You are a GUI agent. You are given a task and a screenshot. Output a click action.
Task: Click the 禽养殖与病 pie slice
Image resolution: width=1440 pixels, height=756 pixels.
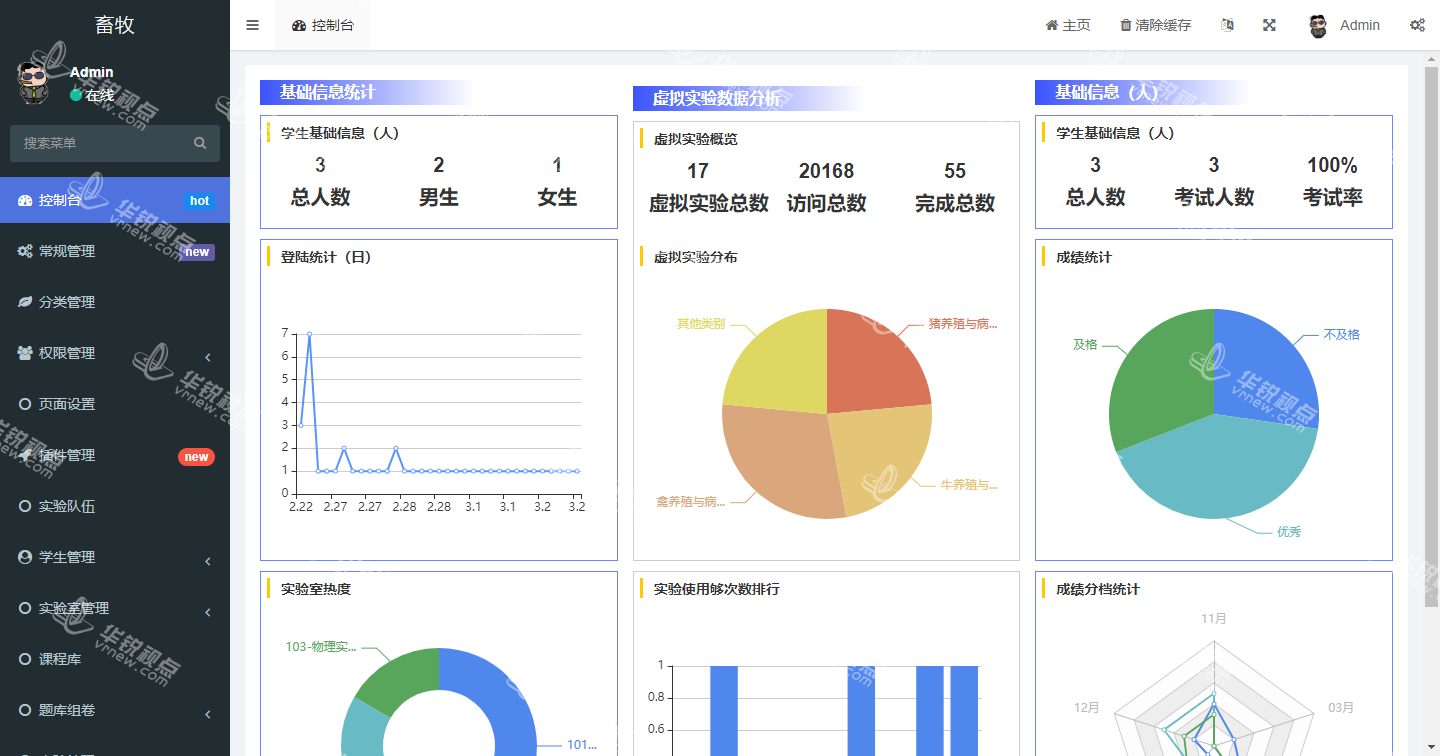[780, 461]
